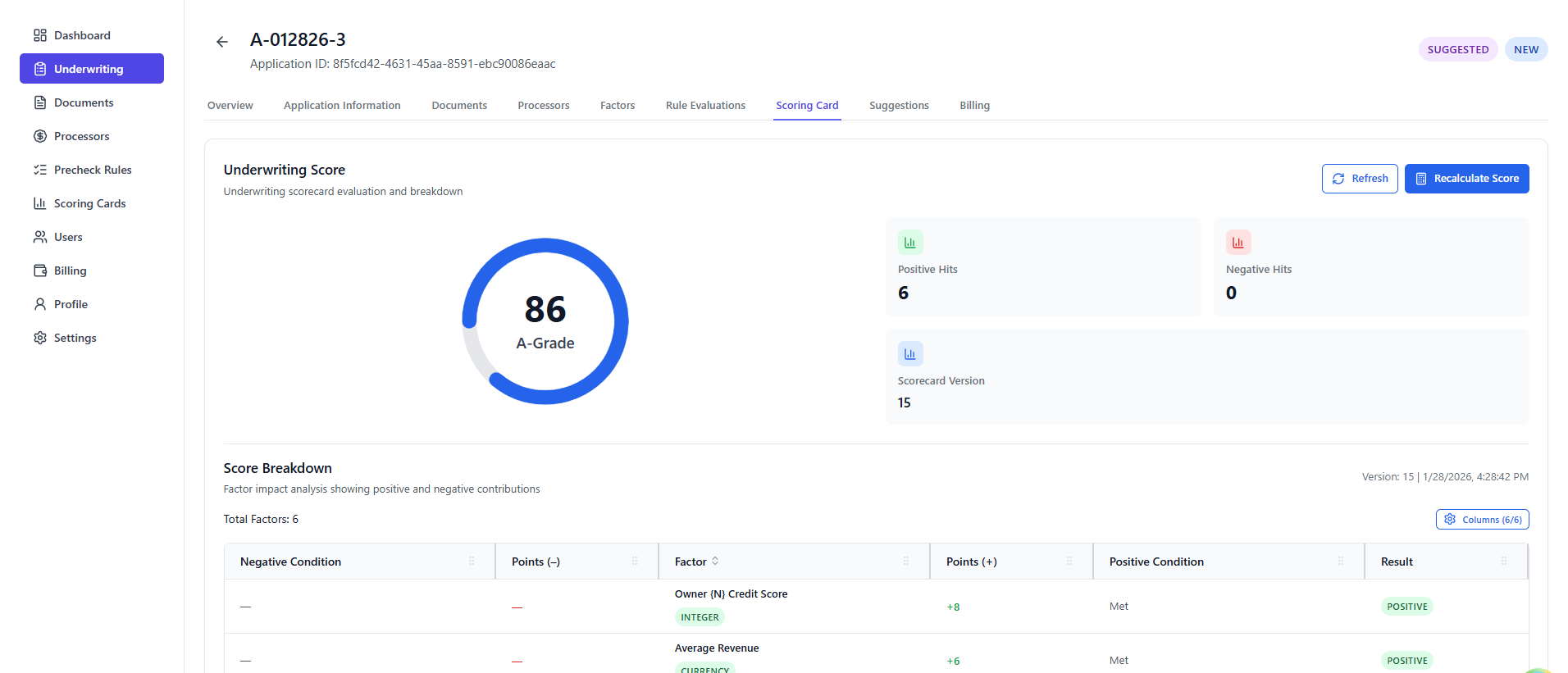
Task: Click the Factor column drag handle
Action: (x=906, y=562)
